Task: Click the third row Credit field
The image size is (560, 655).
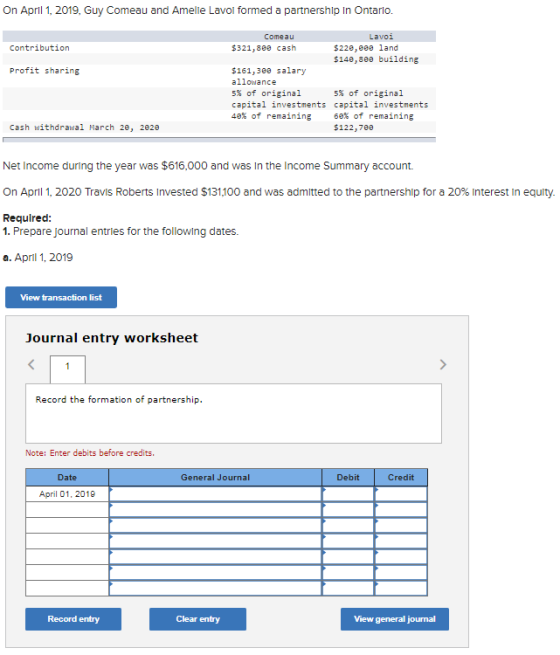Action: pos(401,525)
